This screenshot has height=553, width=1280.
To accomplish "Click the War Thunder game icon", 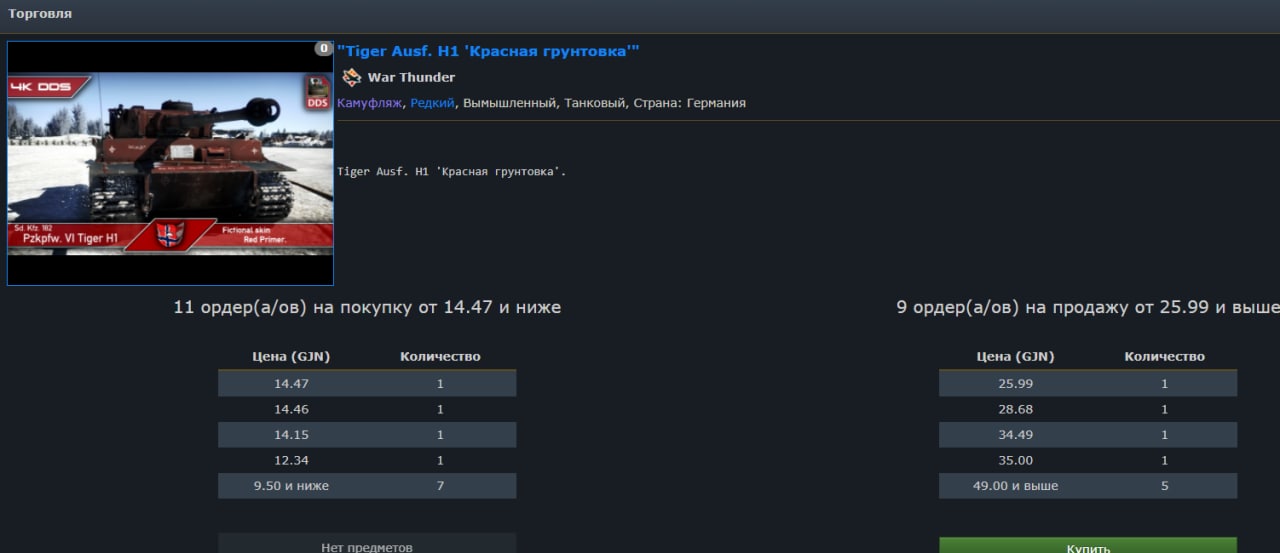I will (351, 77).
